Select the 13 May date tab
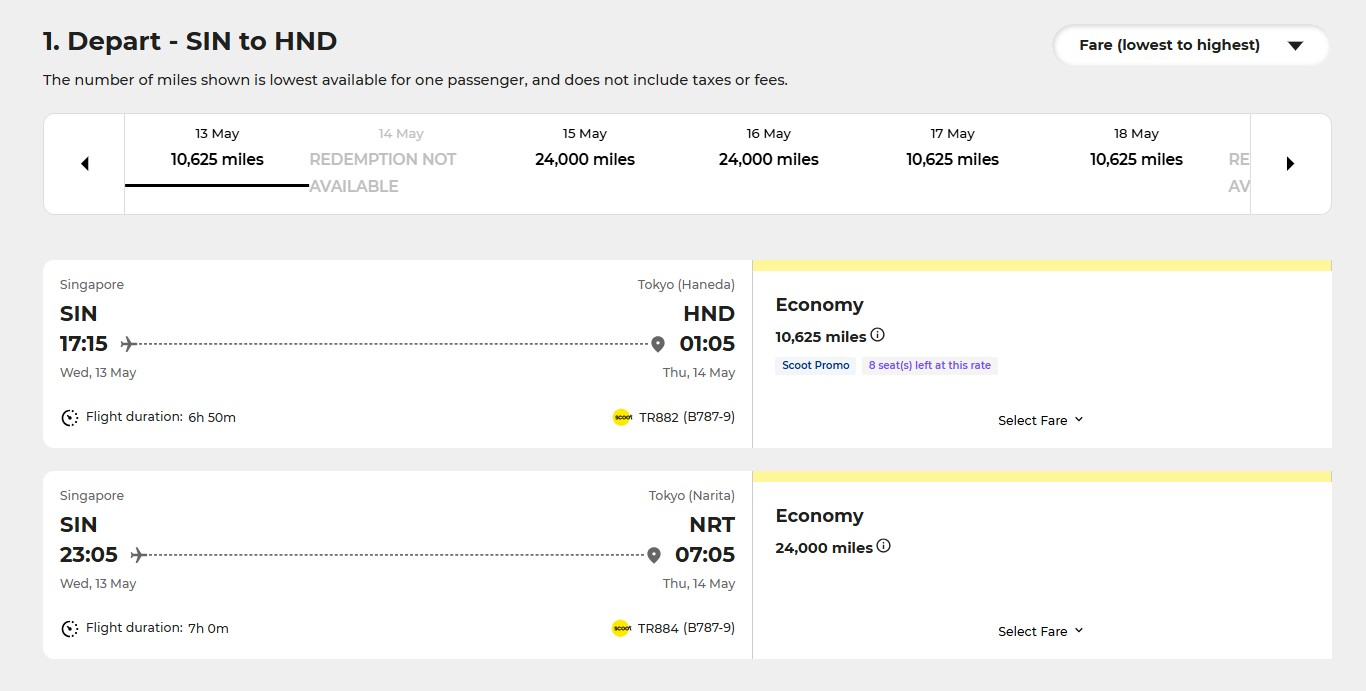The height and width of the screenshot is (691, 1366). (217, 148)
